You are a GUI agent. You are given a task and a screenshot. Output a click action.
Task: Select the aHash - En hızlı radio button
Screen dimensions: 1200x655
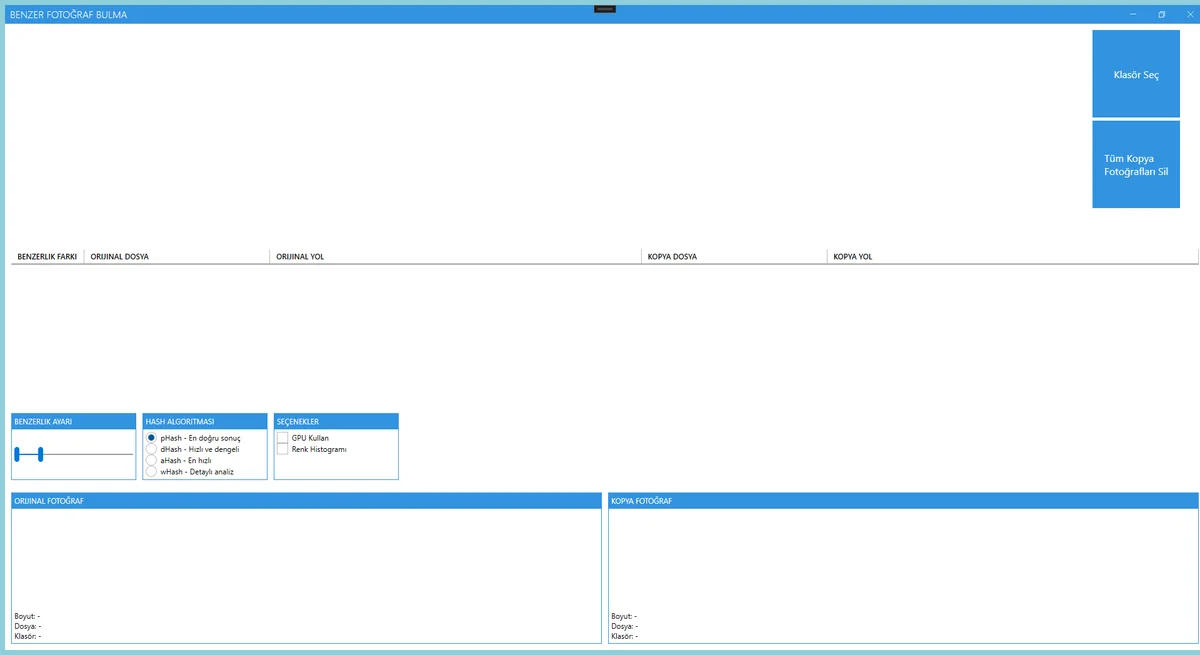(152, 460)
